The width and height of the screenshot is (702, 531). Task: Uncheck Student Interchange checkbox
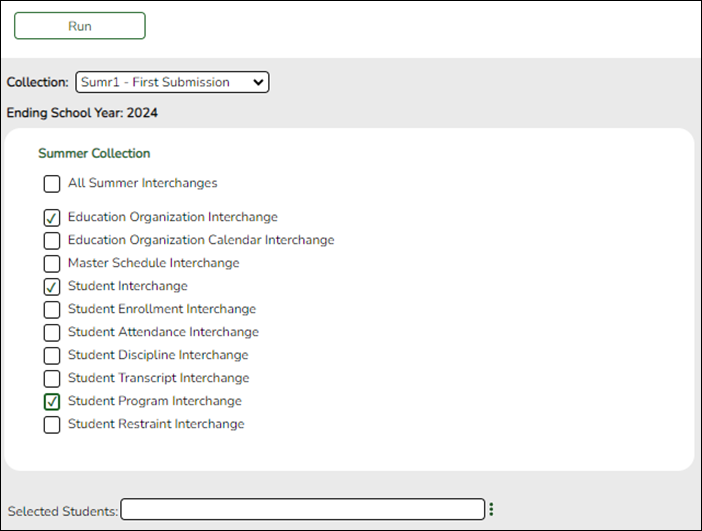point(52,287)
